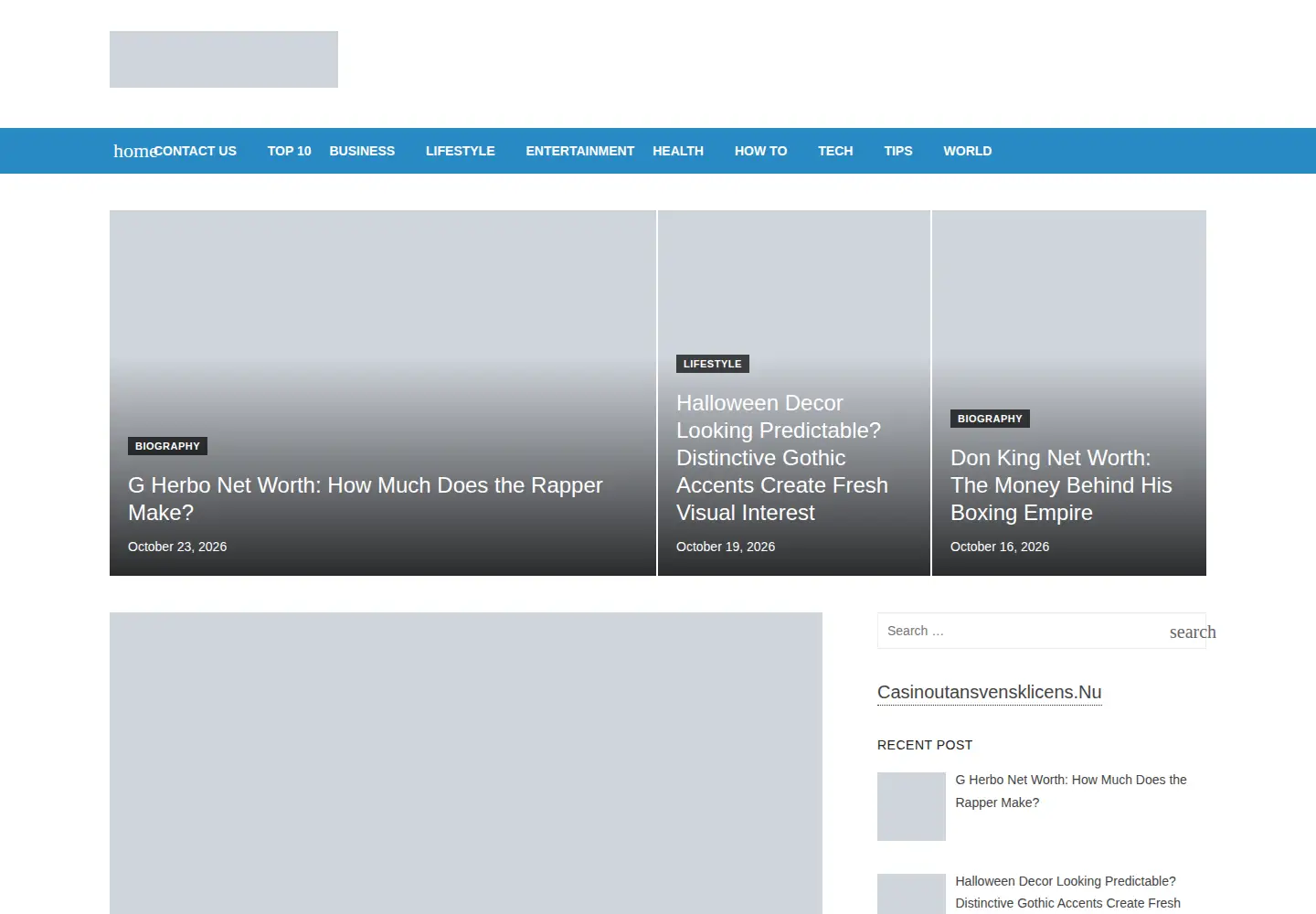This screenshot has height=914, width=1316.
Task: Click the Recent Post heading
Action: (925, 745)
